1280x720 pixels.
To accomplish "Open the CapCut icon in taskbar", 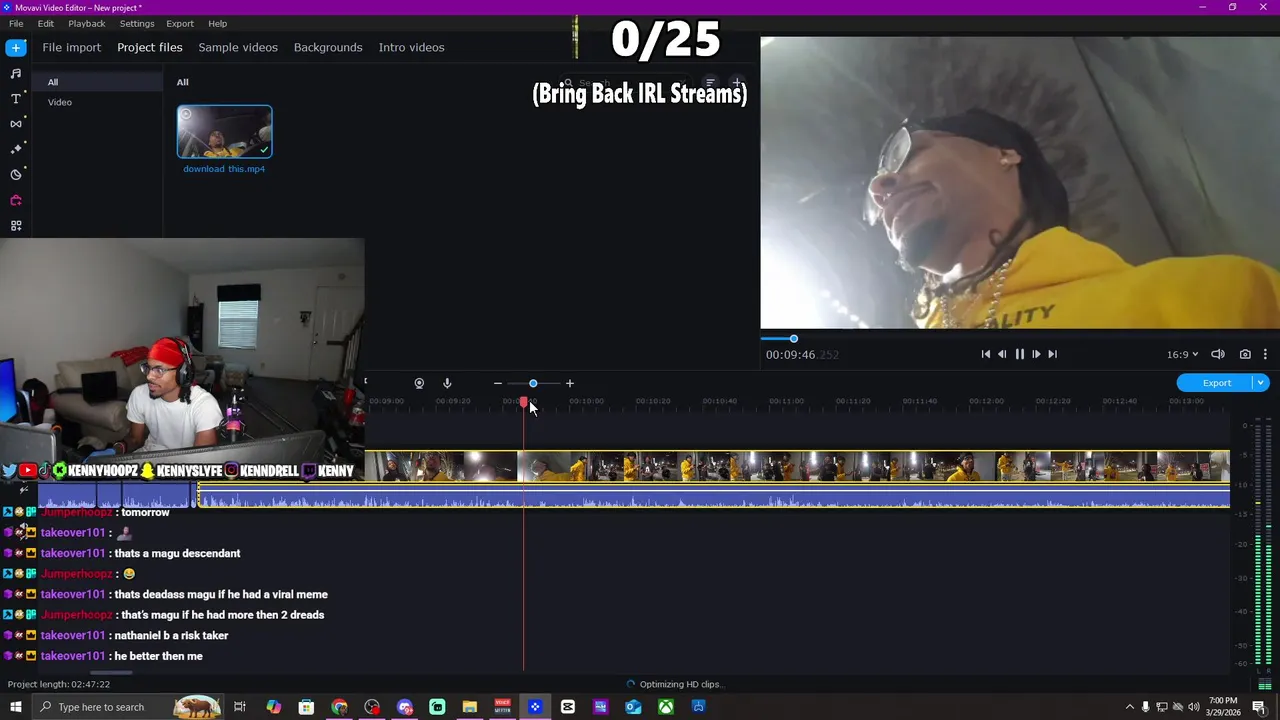I will coord(568,707).
